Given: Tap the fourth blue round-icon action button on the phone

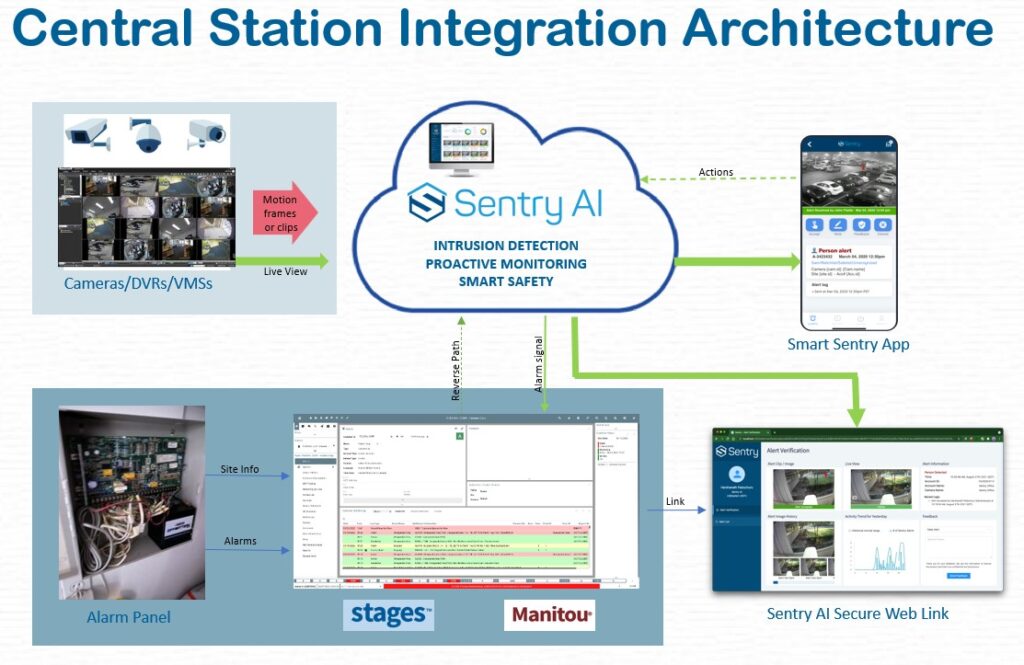Looking at the screenshot, I should 883,225.
